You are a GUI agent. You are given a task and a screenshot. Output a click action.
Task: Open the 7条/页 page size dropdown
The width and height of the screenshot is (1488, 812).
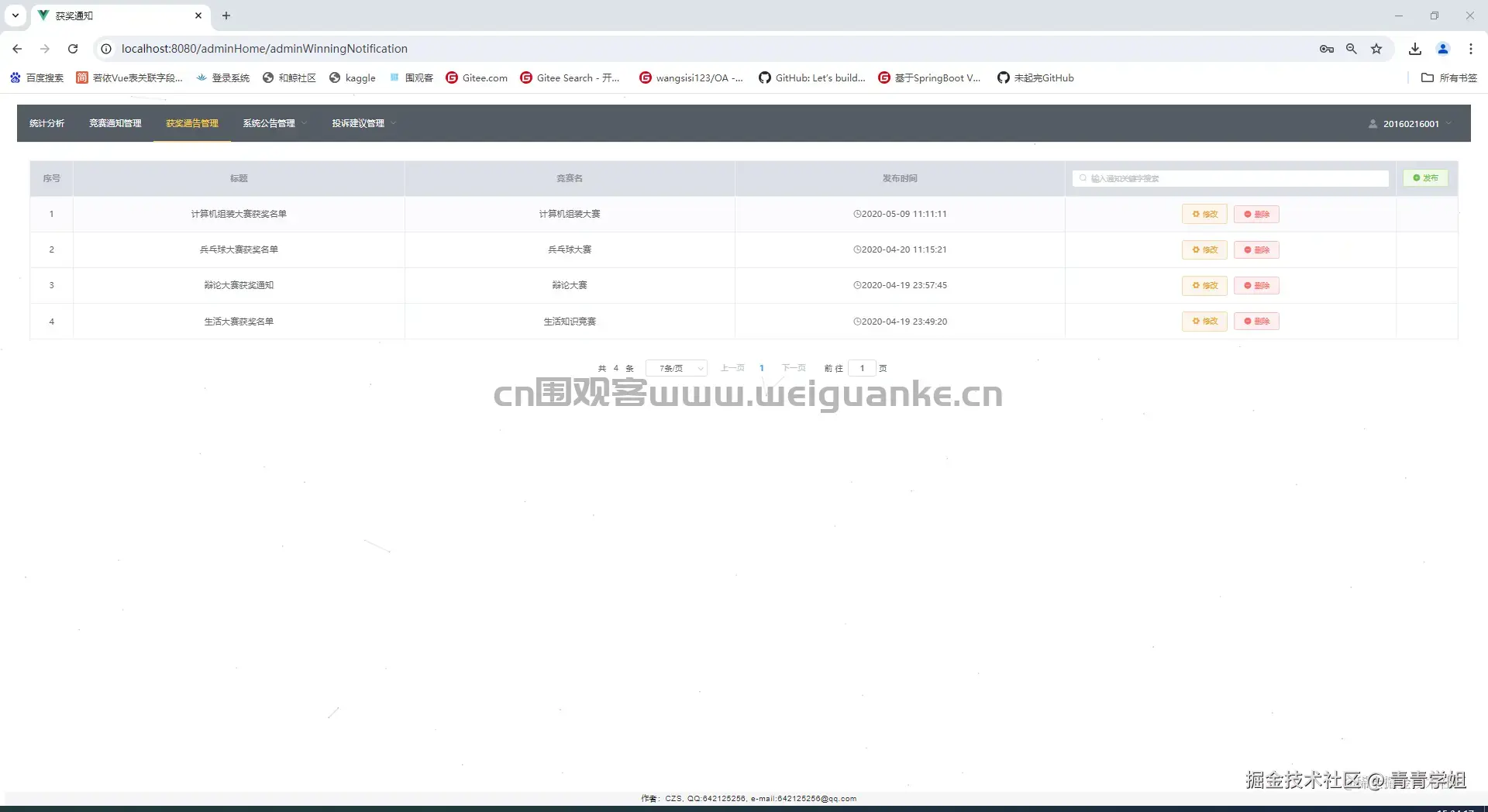pyautogui.click(x=677, y=368)
